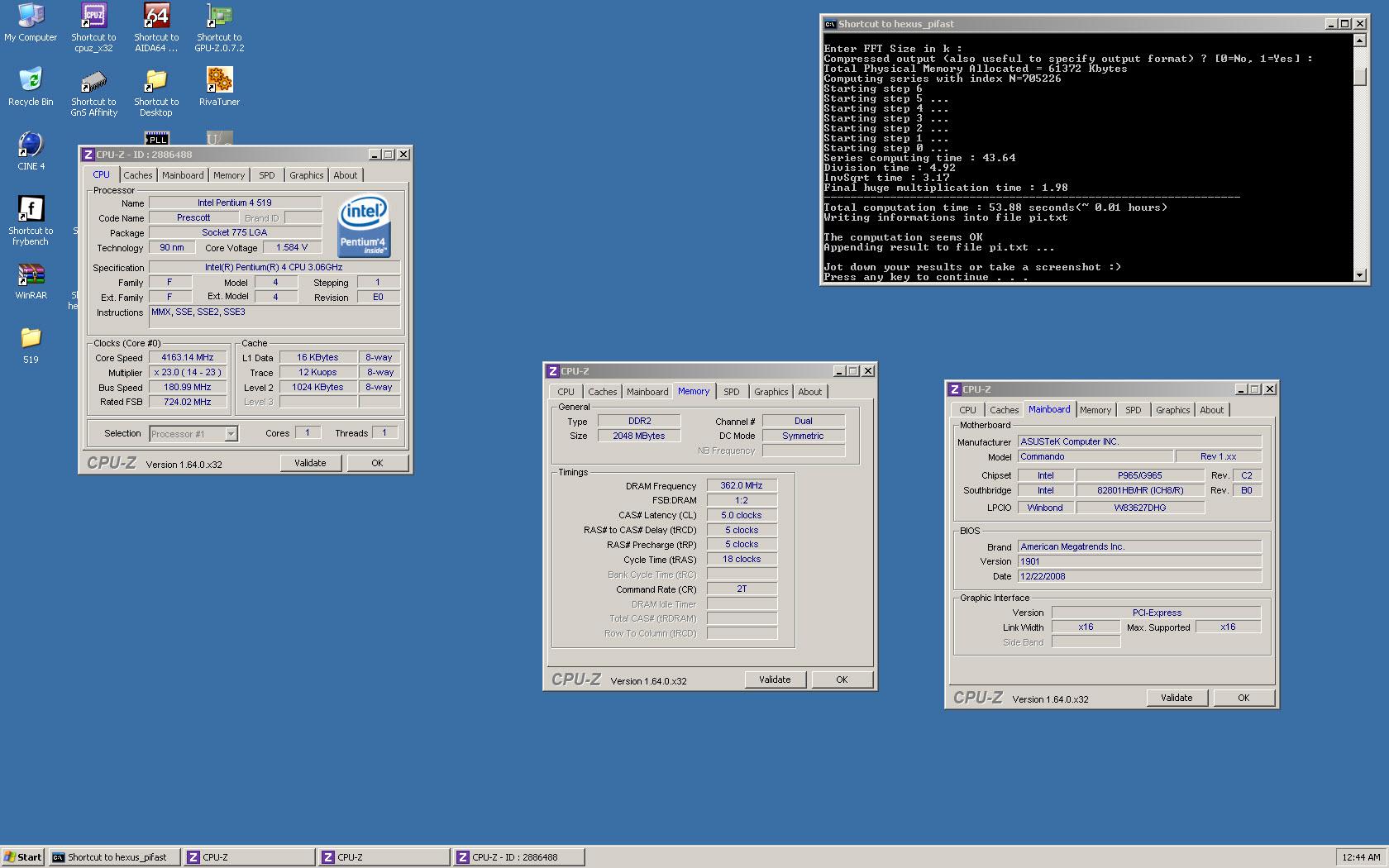
Task: Click the Code Name value Prescott
Action: pos(193,217)
